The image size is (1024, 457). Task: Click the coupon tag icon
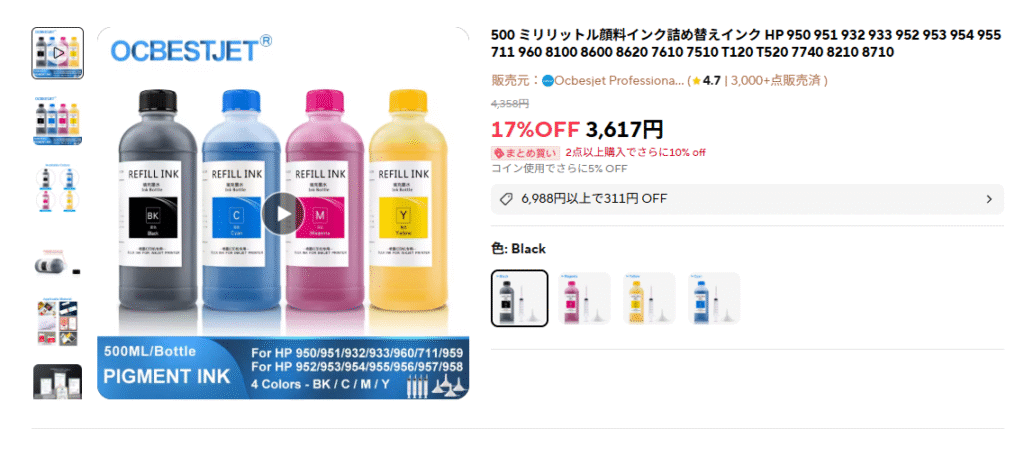coord(505,199)
